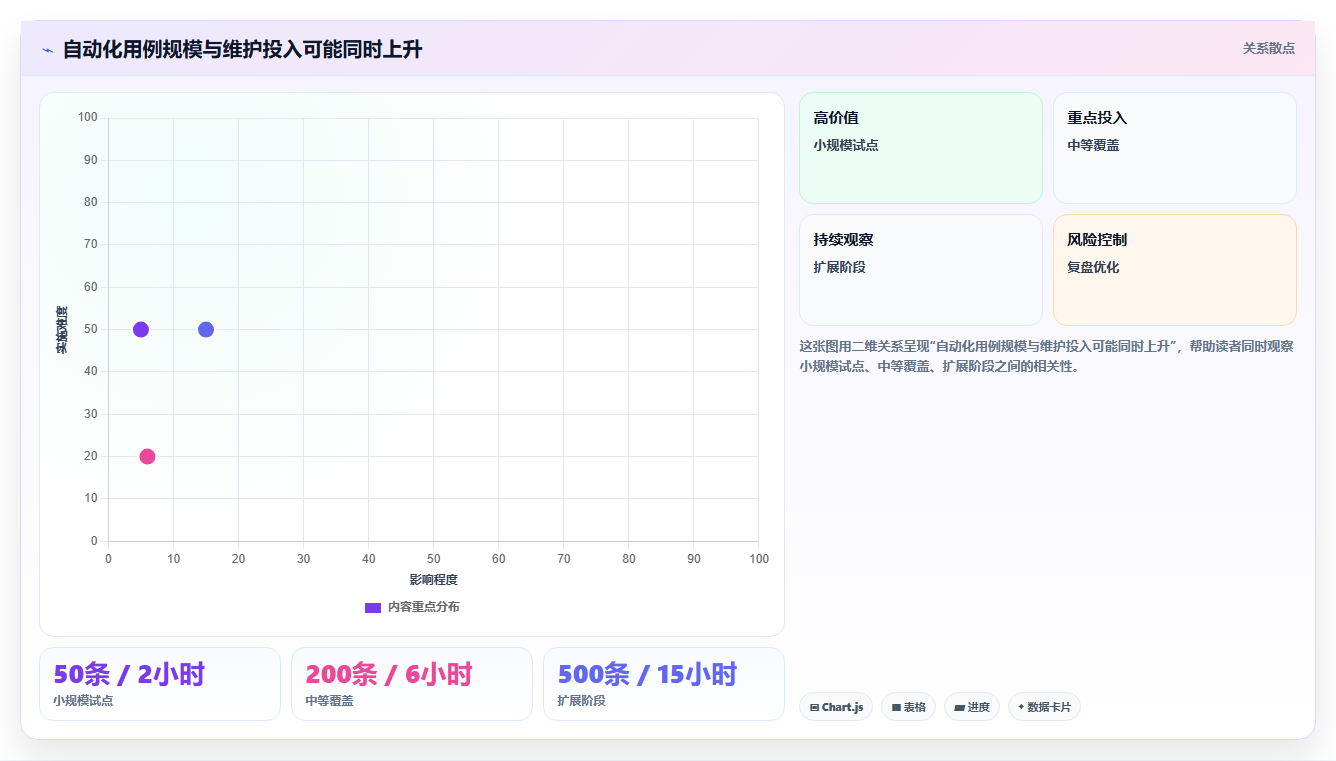The height and width of the screenshot is (761, 1336).
Task: Click the 关系散点 label in header
Action: click(1269, 48)
